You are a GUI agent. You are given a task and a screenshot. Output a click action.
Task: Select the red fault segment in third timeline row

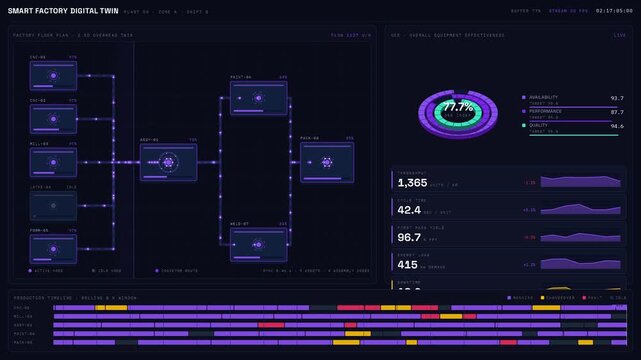click(x=271, y=325)
